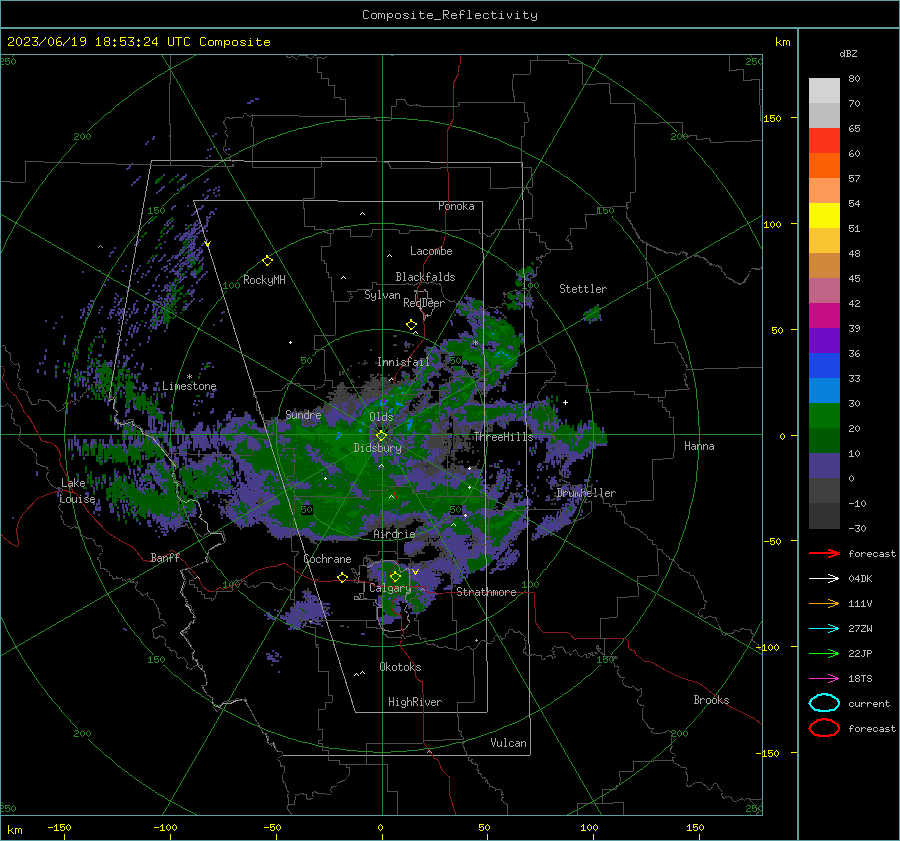This screenshot has height=841, width=900.
Task: Click the Airdrie city label
Action: 394,534
